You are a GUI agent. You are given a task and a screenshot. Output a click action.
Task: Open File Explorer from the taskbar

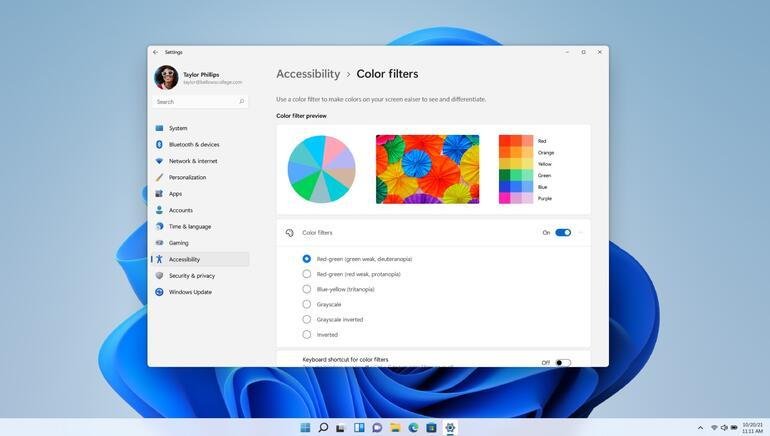click(x=395, y=428)
